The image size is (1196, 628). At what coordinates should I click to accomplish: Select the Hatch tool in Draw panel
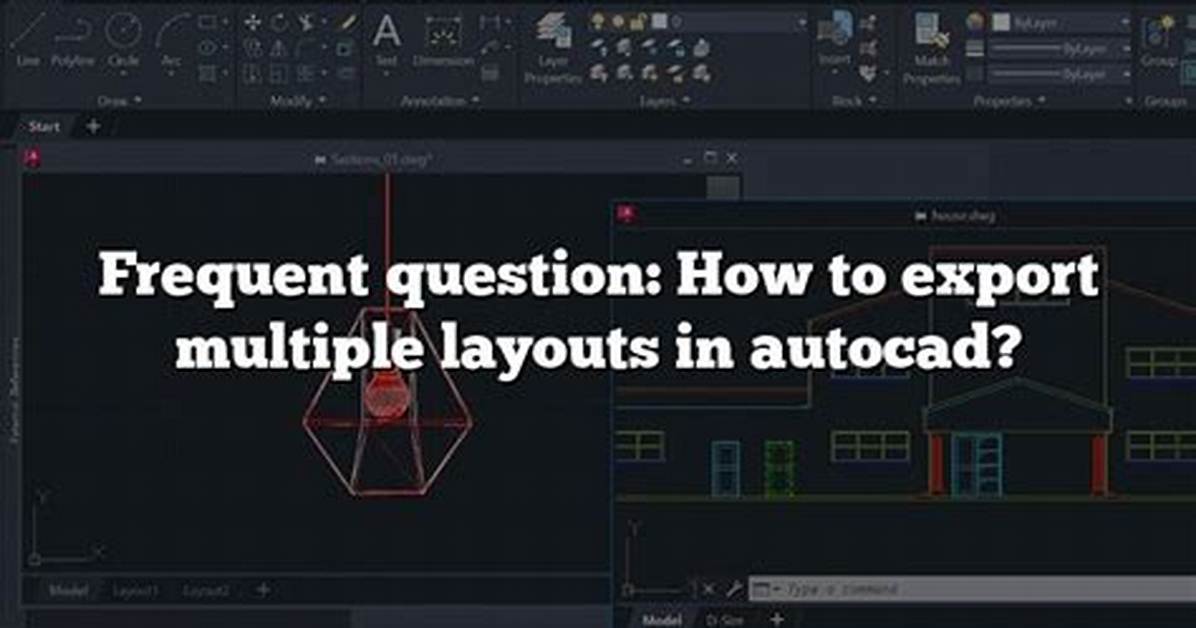pyautogui.click(x=207, y=73)
